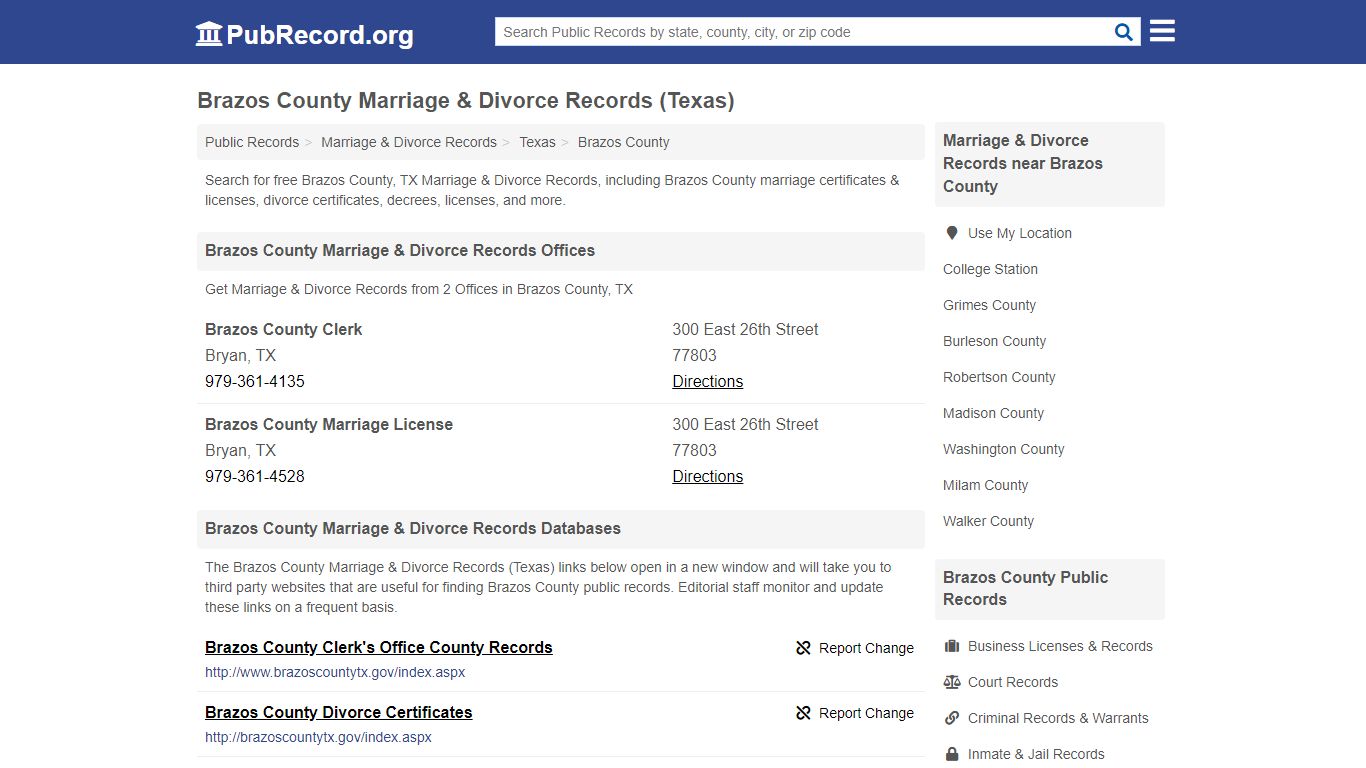Image resolution: width=1366 pixels, height=768 pixels.
Task: Visit the www.brazoscountytx.gov/index.aspx URL
Action: pos(335,672)
